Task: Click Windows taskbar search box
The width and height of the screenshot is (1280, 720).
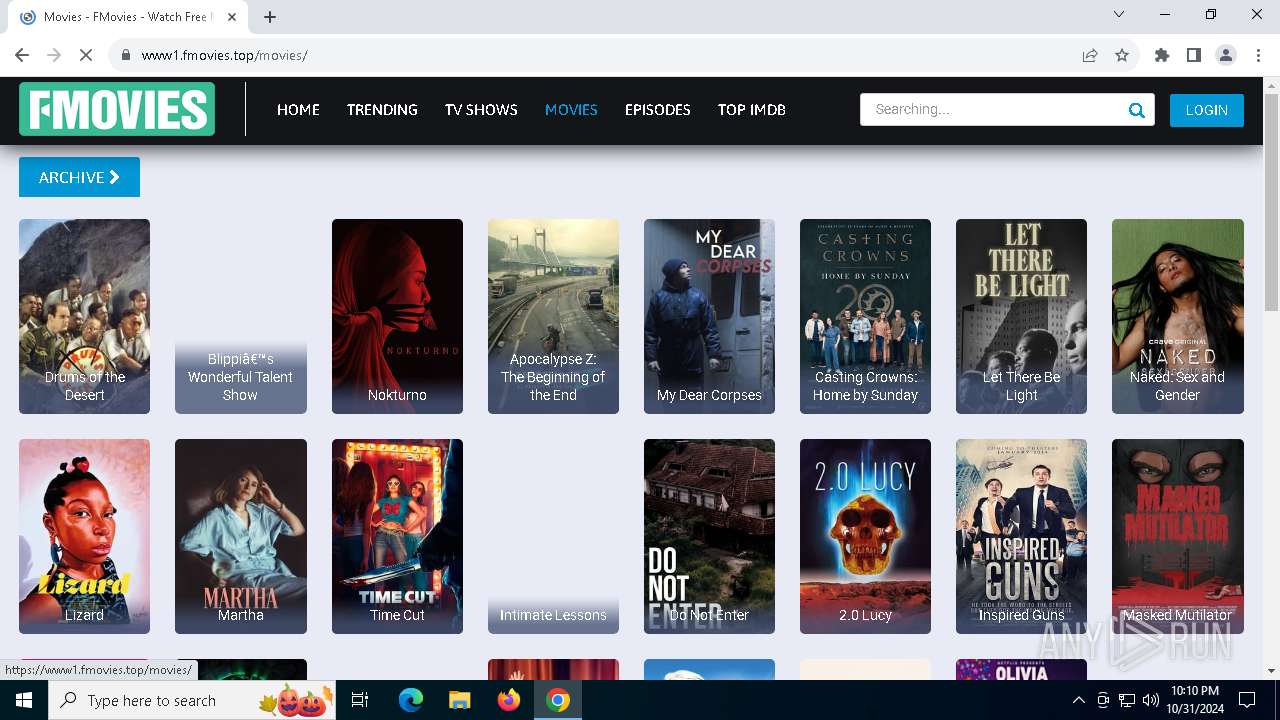Action: click(x=192, y=700)
